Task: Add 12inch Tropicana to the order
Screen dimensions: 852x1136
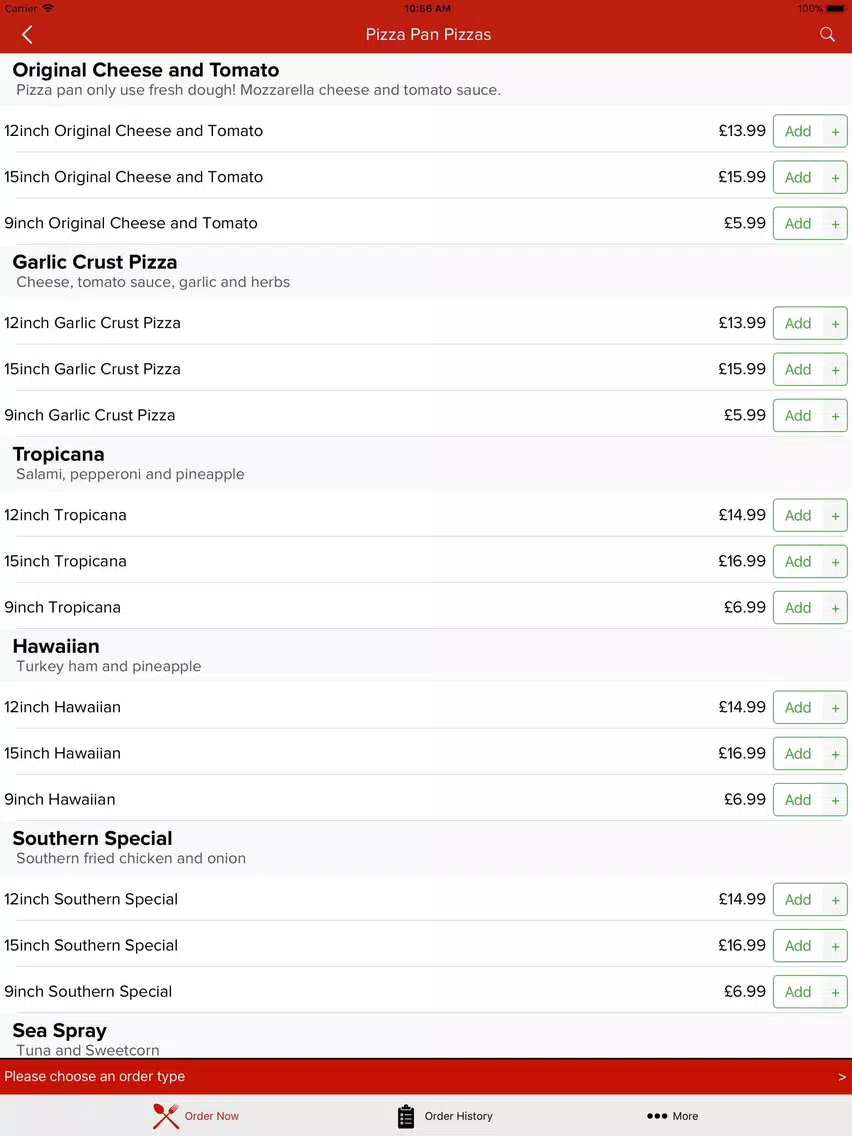Action: 798,516
